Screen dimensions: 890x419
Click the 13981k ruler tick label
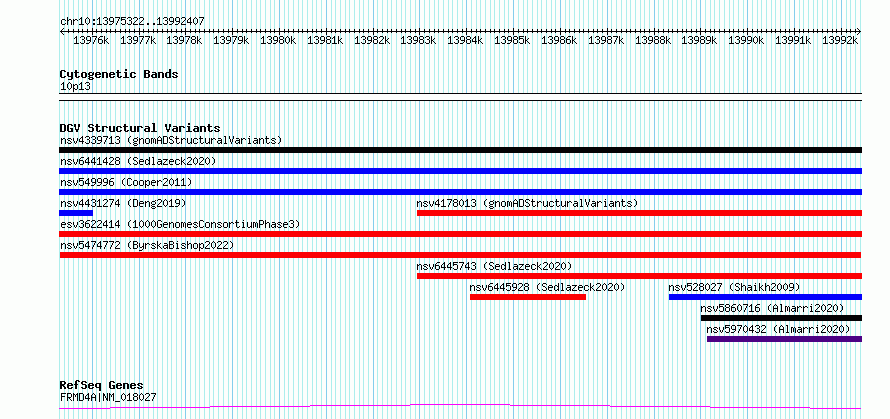(326, 40)
